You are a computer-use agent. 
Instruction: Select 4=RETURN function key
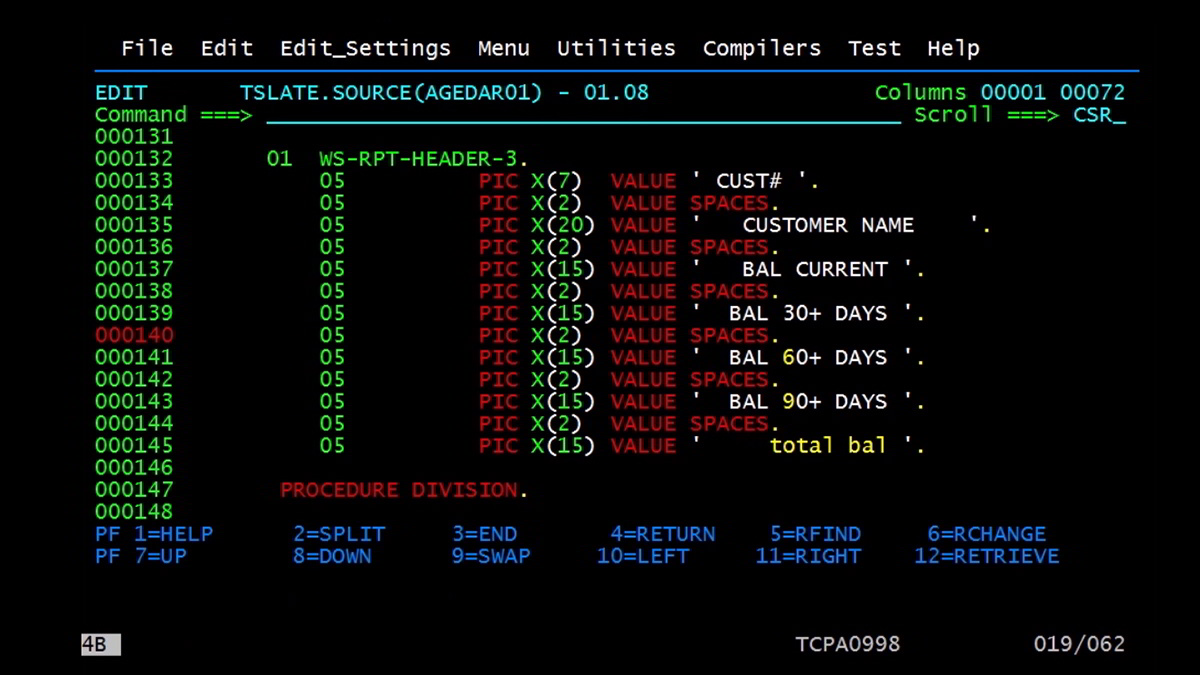click(x=661, y=534)
